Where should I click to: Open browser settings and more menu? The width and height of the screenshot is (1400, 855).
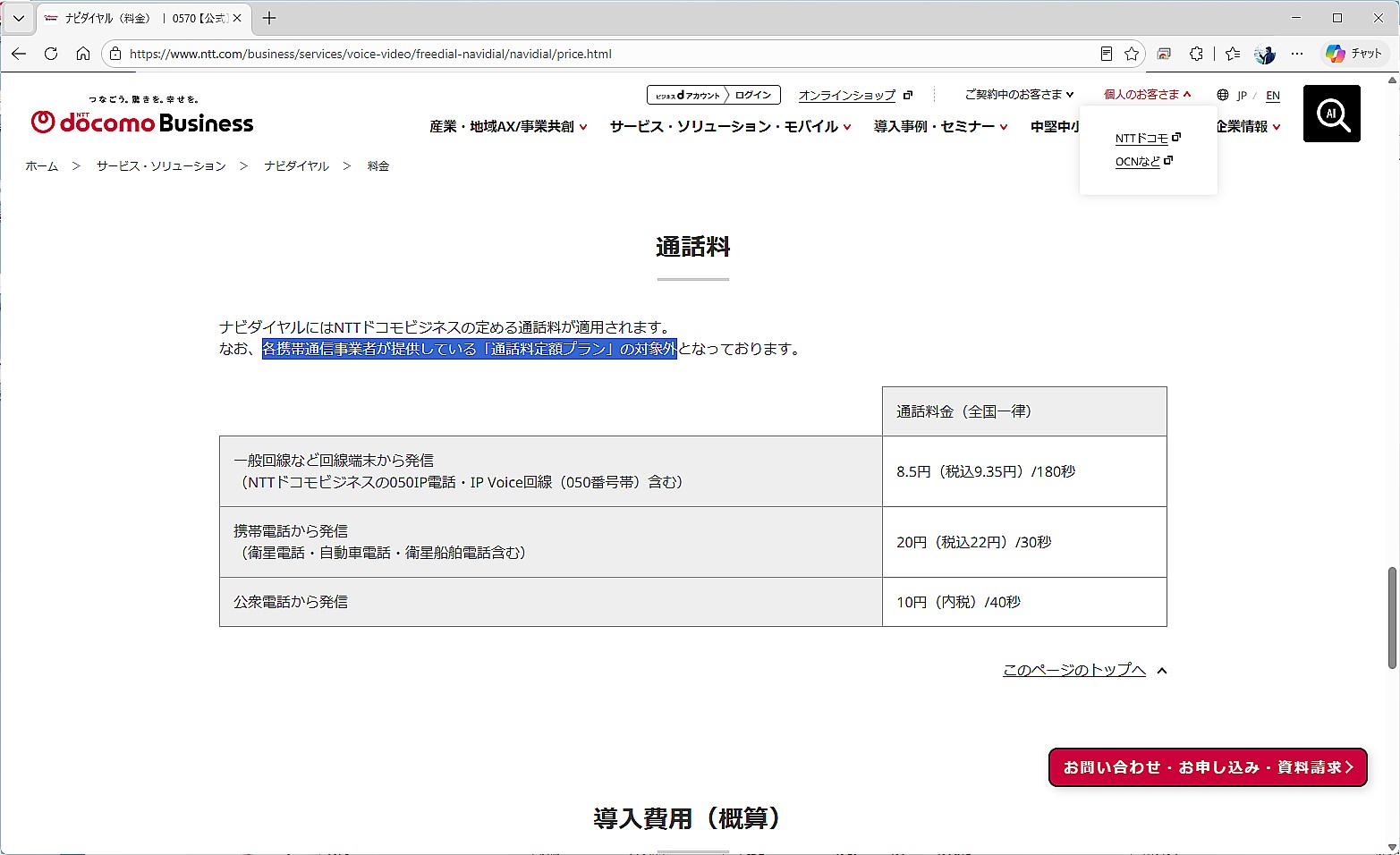tap(1297, 54)
